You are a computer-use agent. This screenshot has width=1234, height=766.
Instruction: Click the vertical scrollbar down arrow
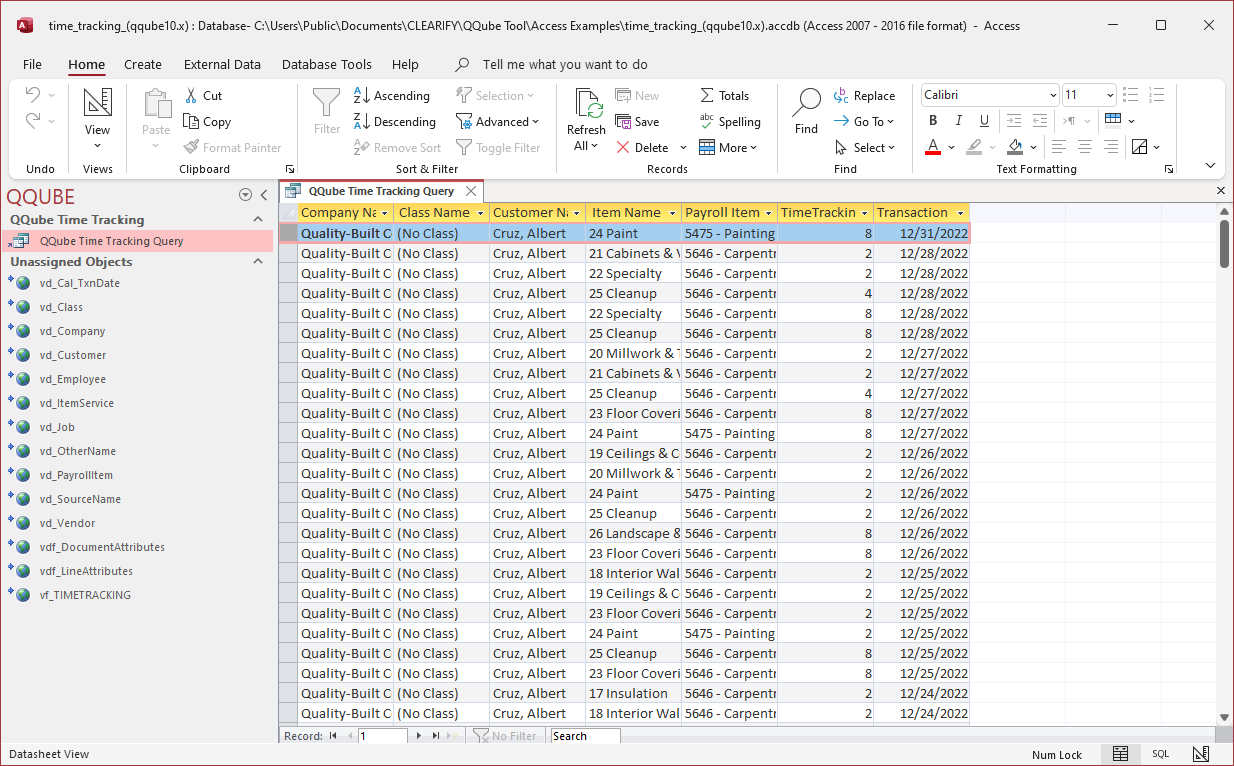(1225, 717)
